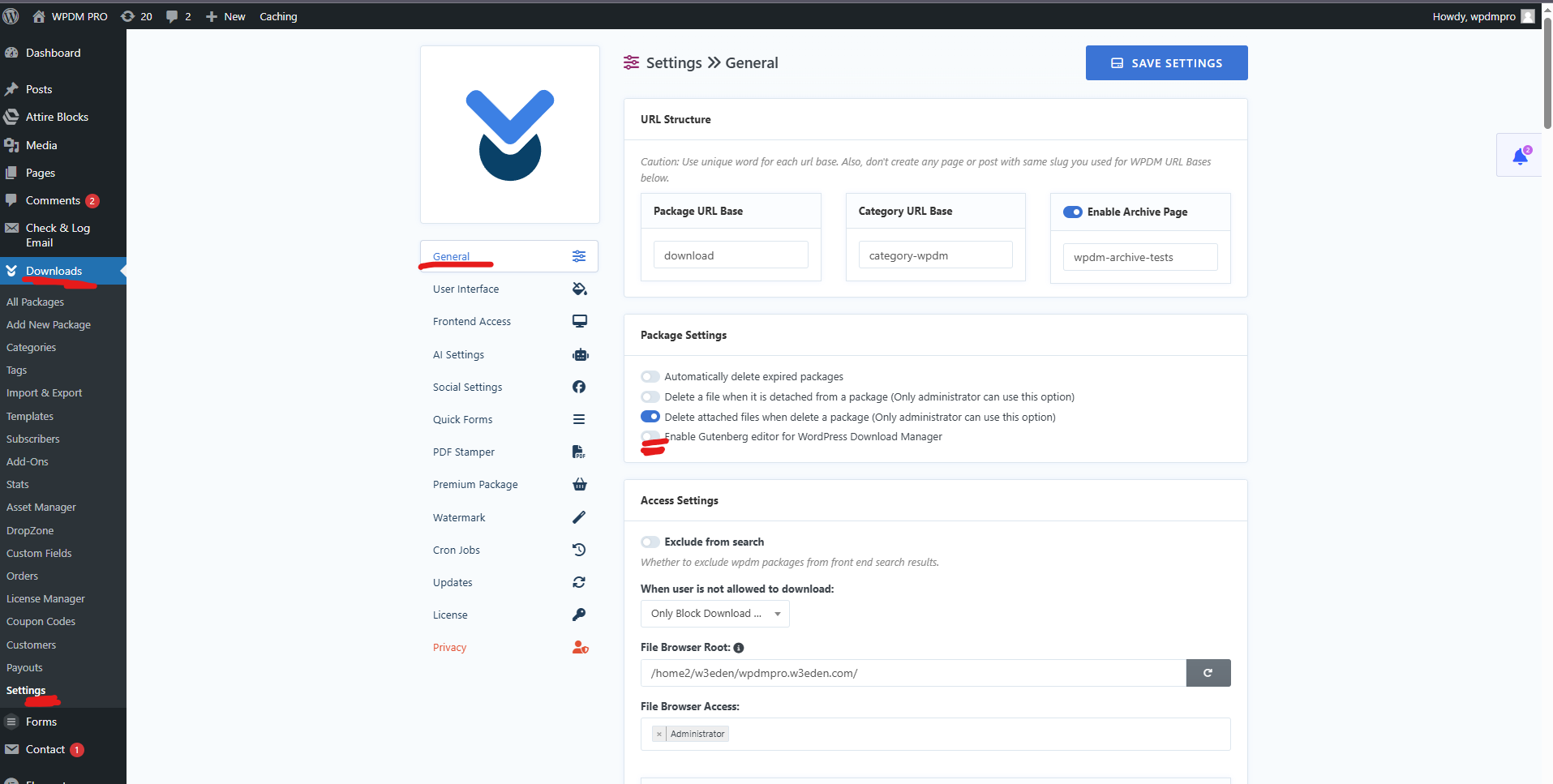The width and height of the screenshot is (1553, 784).
Task: Click the Cron Jobs history icon
Action: click(579, 550)
